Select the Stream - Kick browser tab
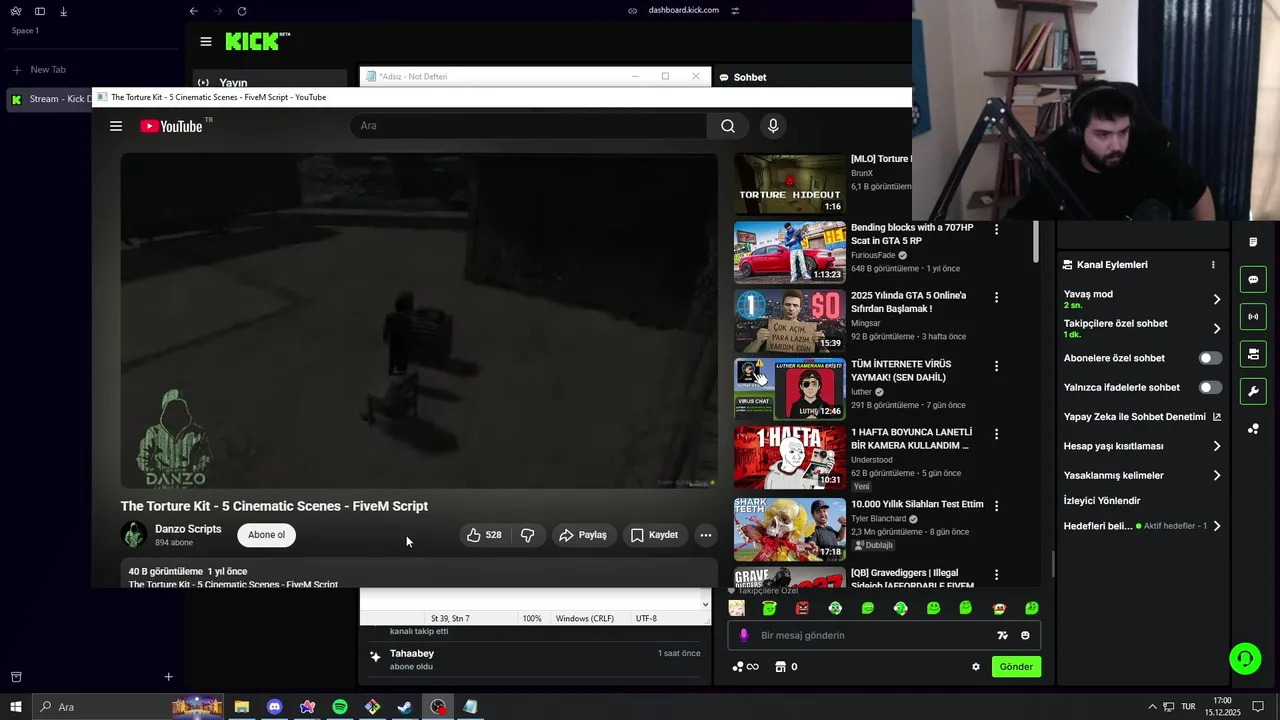Viewport: 1280px width, 720px height. pos(50,99)
